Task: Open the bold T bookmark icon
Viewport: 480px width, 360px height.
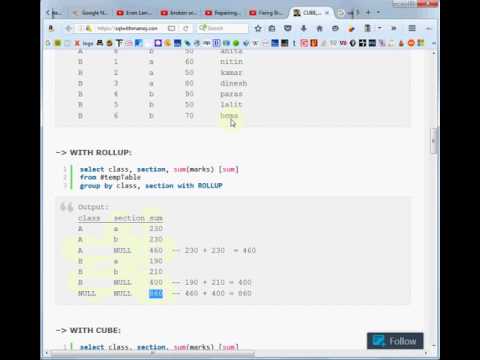Action: click(119, 43)
